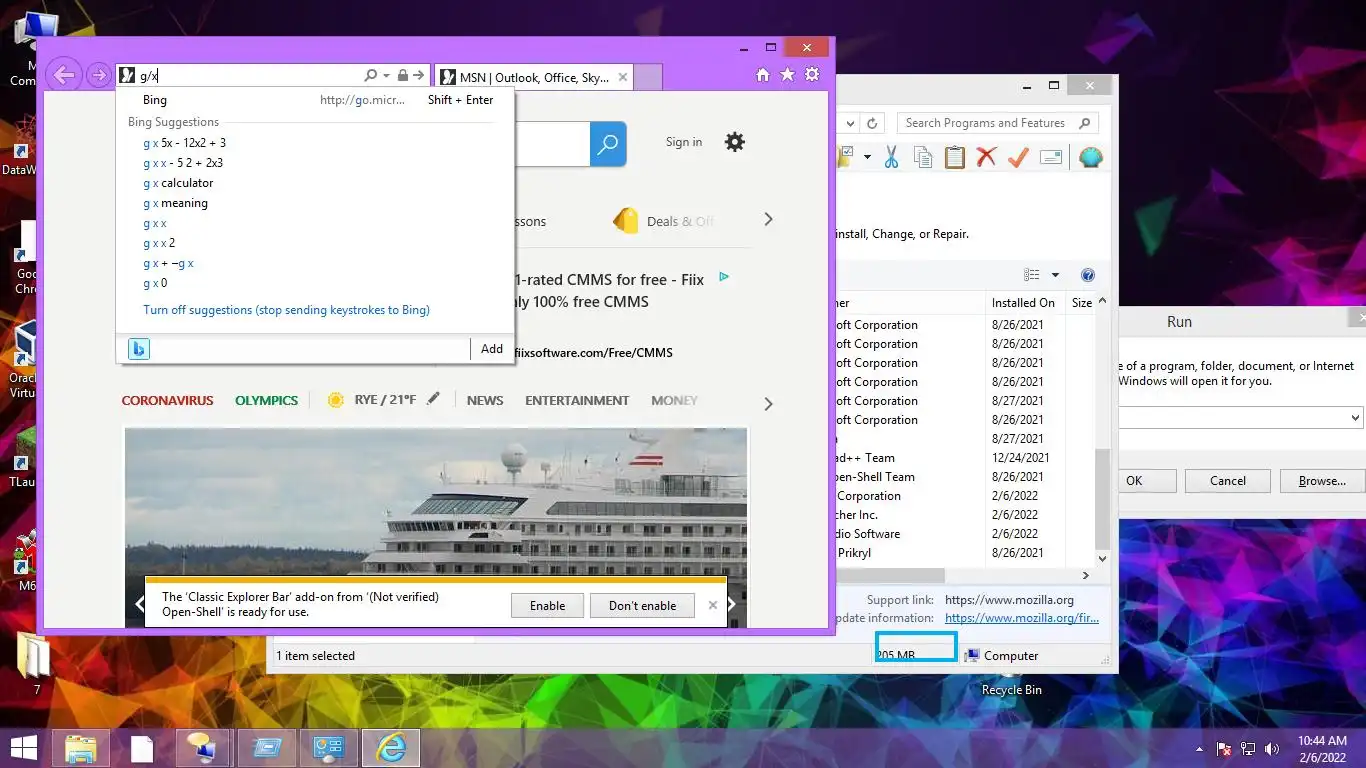Click the network tray icon
The height and width of the screenshot is (768, 1366).
point(1248,748)
